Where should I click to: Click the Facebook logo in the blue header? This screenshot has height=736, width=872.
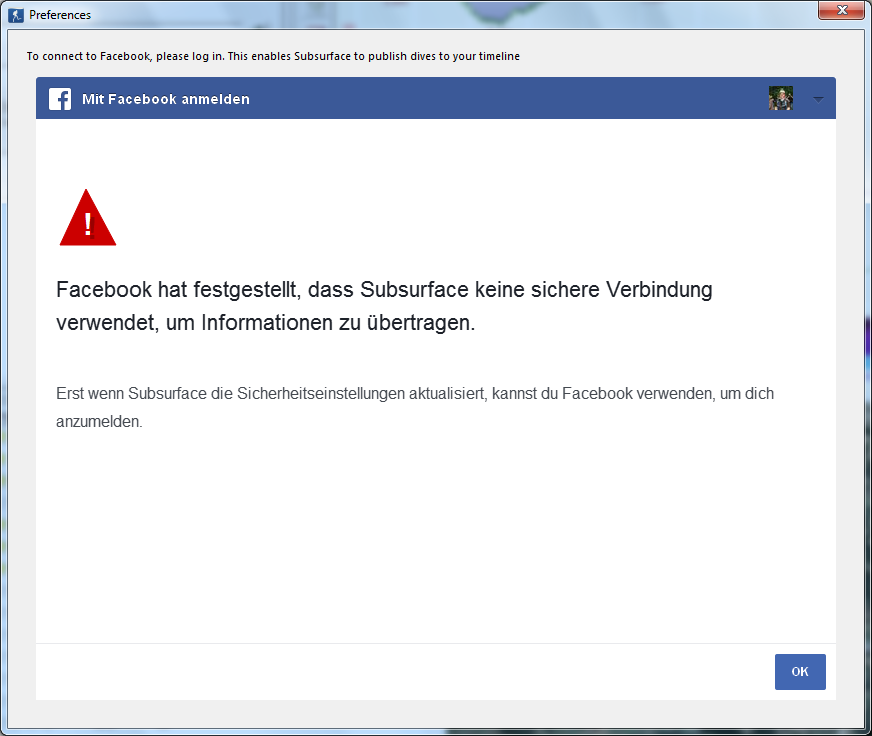coord(60,98)
